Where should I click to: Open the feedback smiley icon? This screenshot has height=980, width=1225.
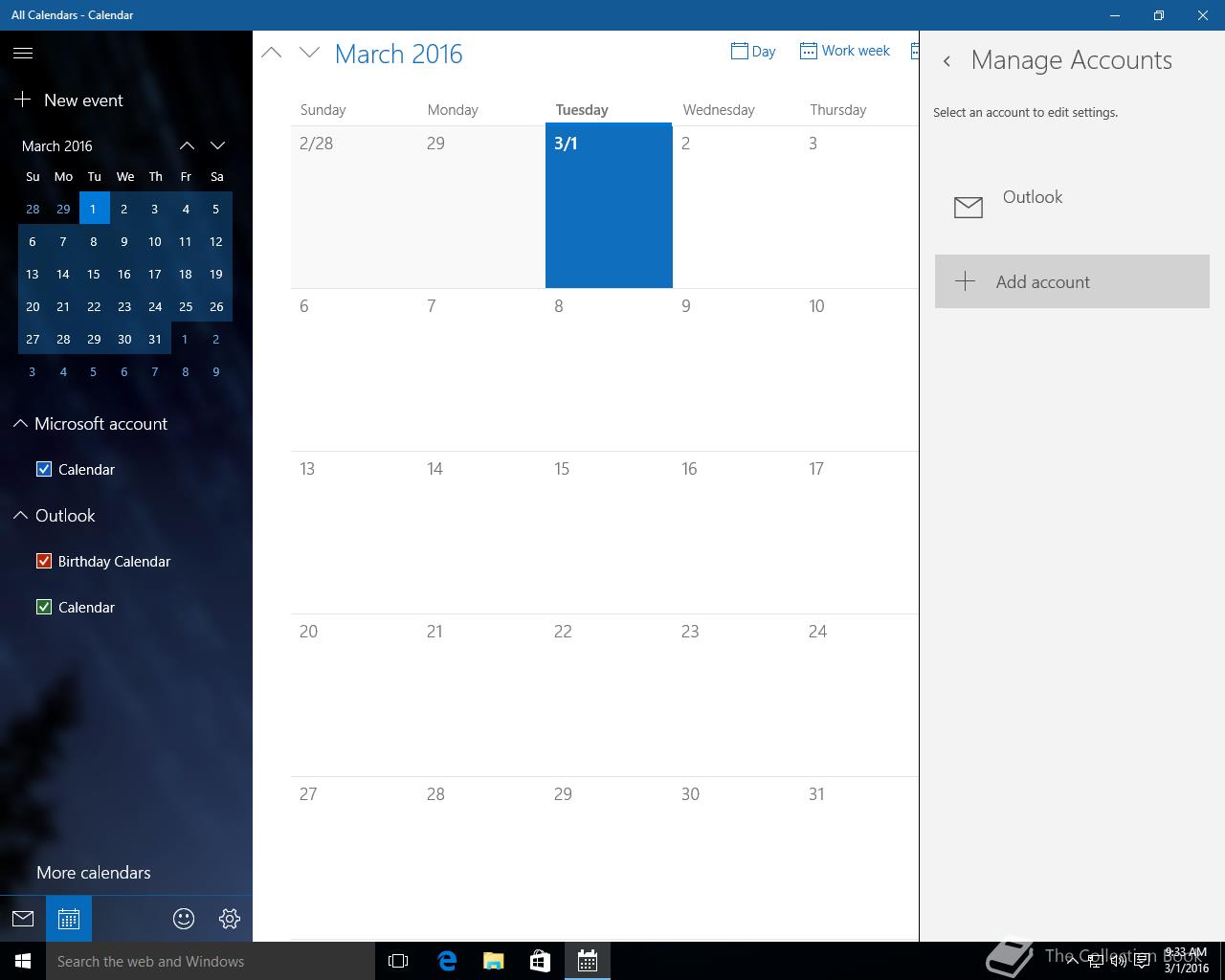point(184,919)
